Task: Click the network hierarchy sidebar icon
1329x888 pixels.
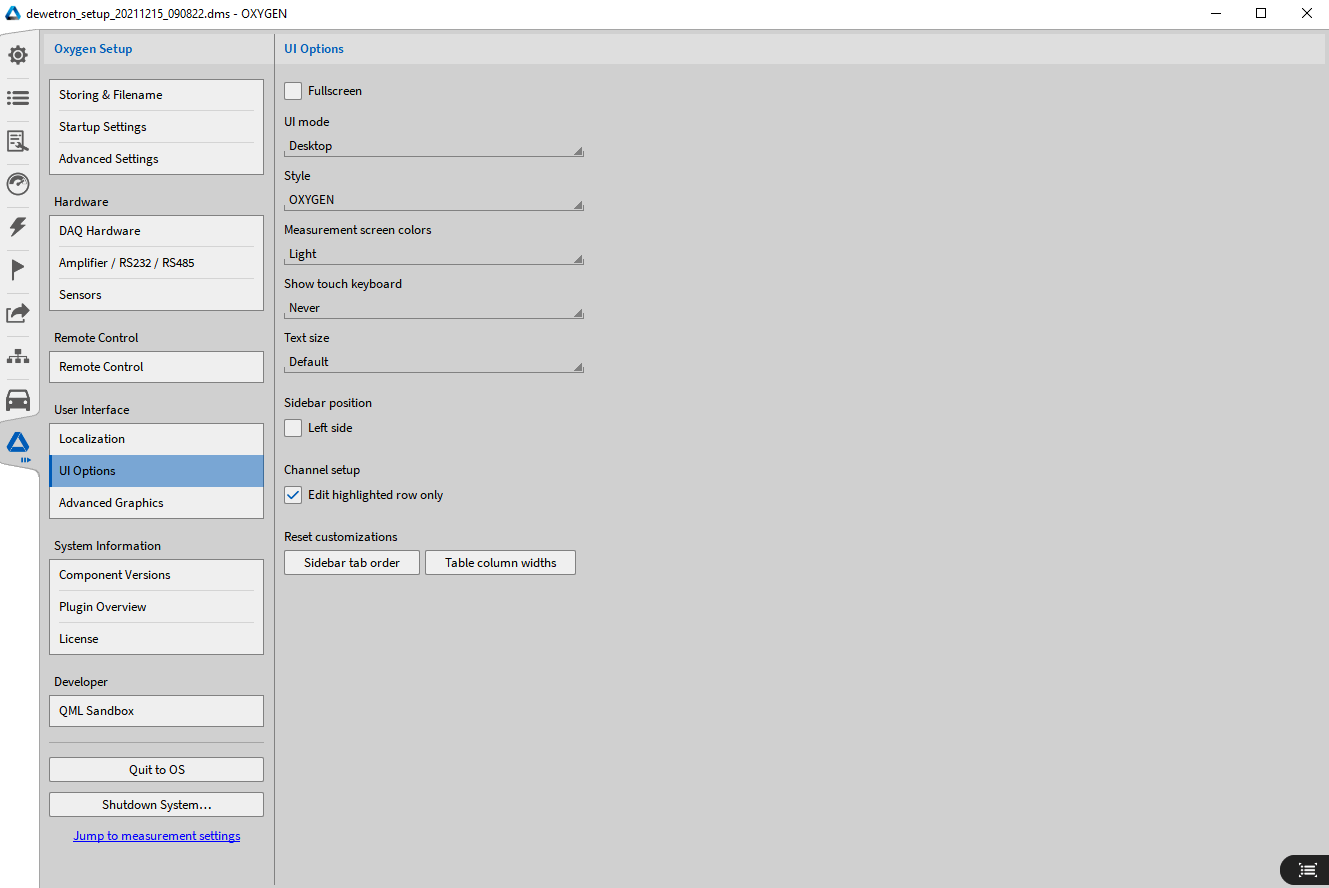Action: point(18,357)
